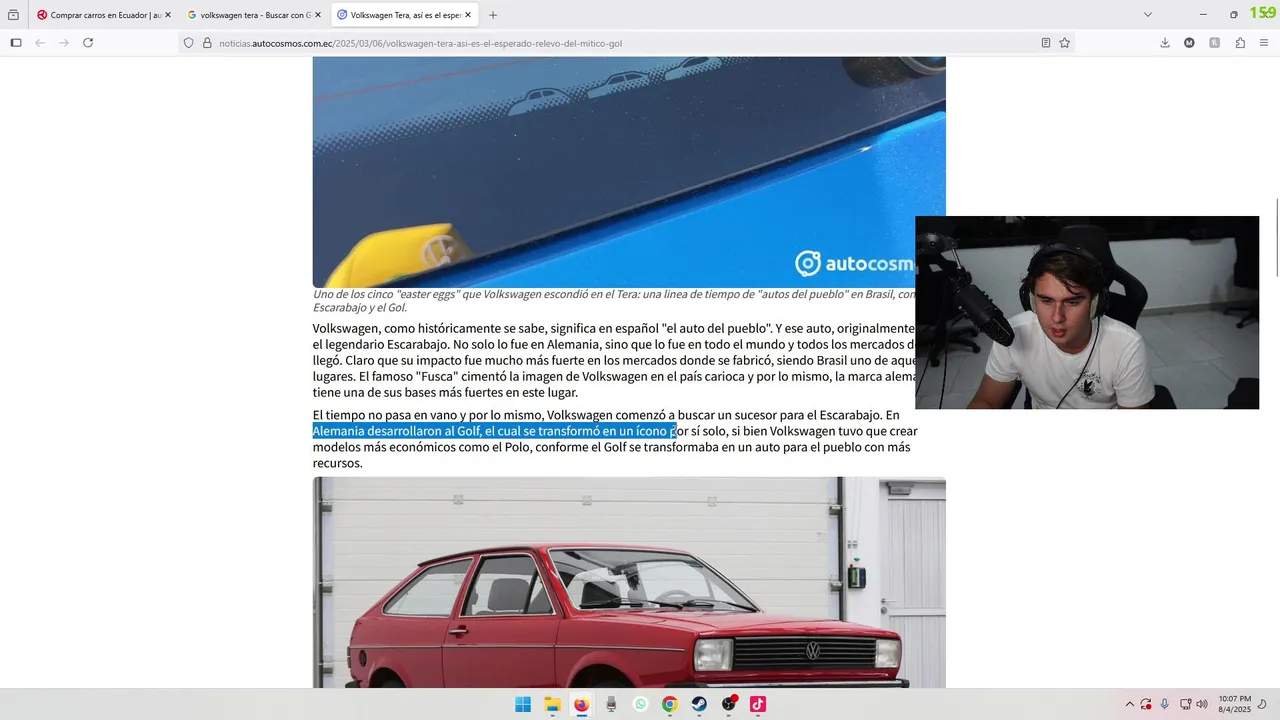1280x720 pixels.
Task: Open the tracking protection shield icon
Action: point(188,43)
